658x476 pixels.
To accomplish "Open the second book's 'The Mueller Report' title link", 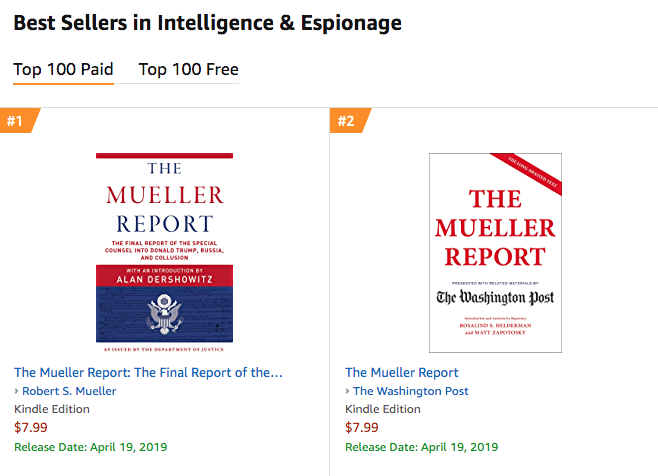I will pos(402,372).
